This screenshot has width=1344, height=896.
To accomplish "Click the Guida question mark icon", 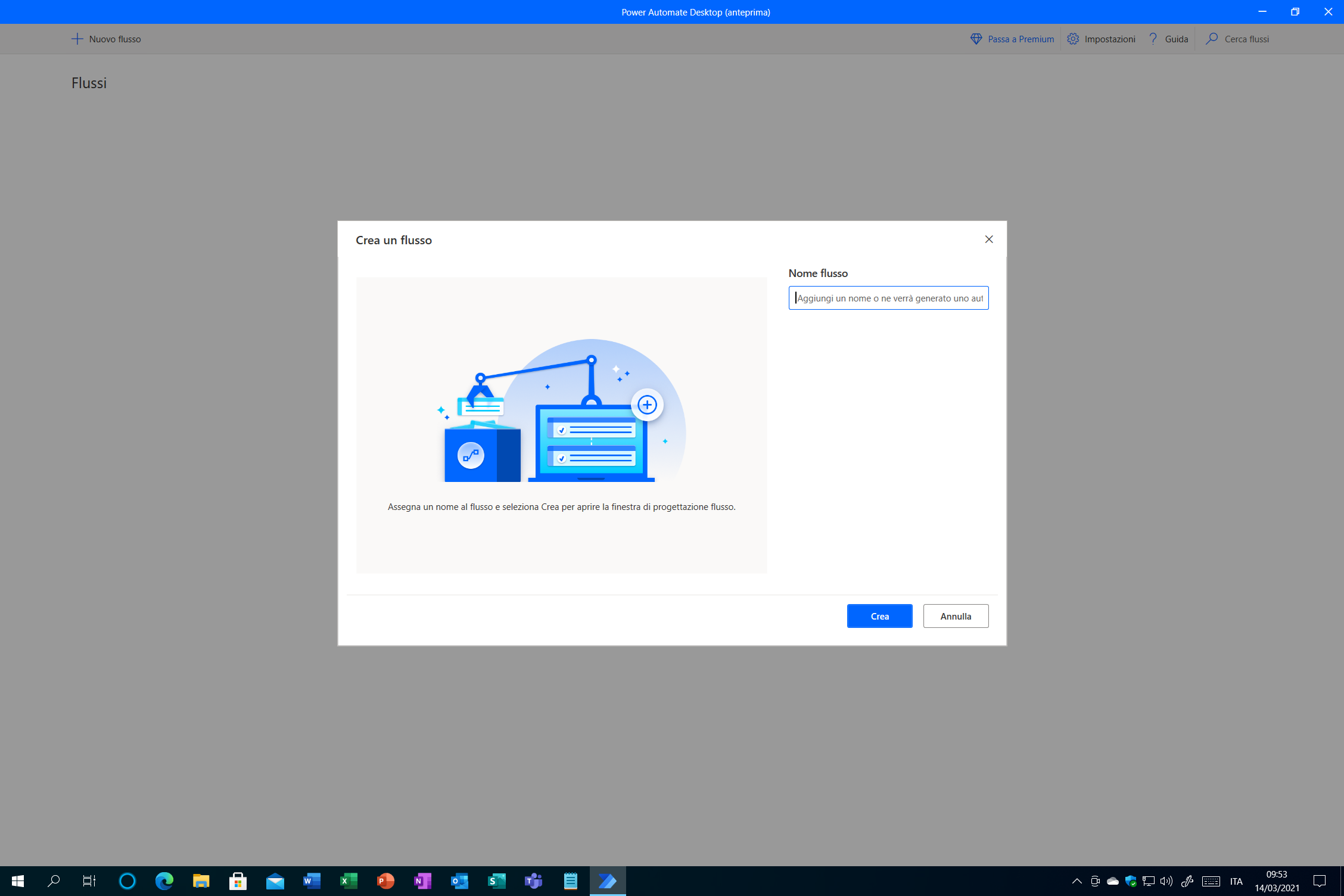I will (x=1153, y=39).
